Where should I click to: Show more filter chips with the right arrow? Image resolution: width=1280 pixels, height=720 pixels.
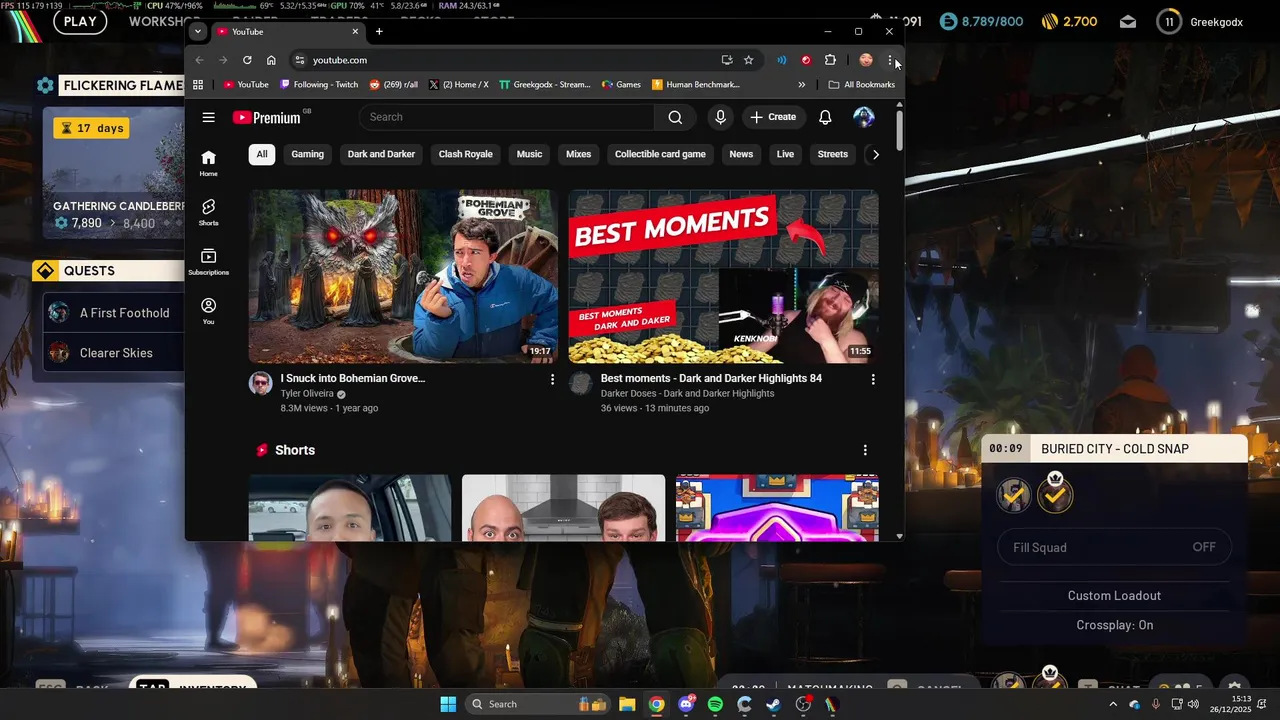pyautogui.click(x=876, y=154)
